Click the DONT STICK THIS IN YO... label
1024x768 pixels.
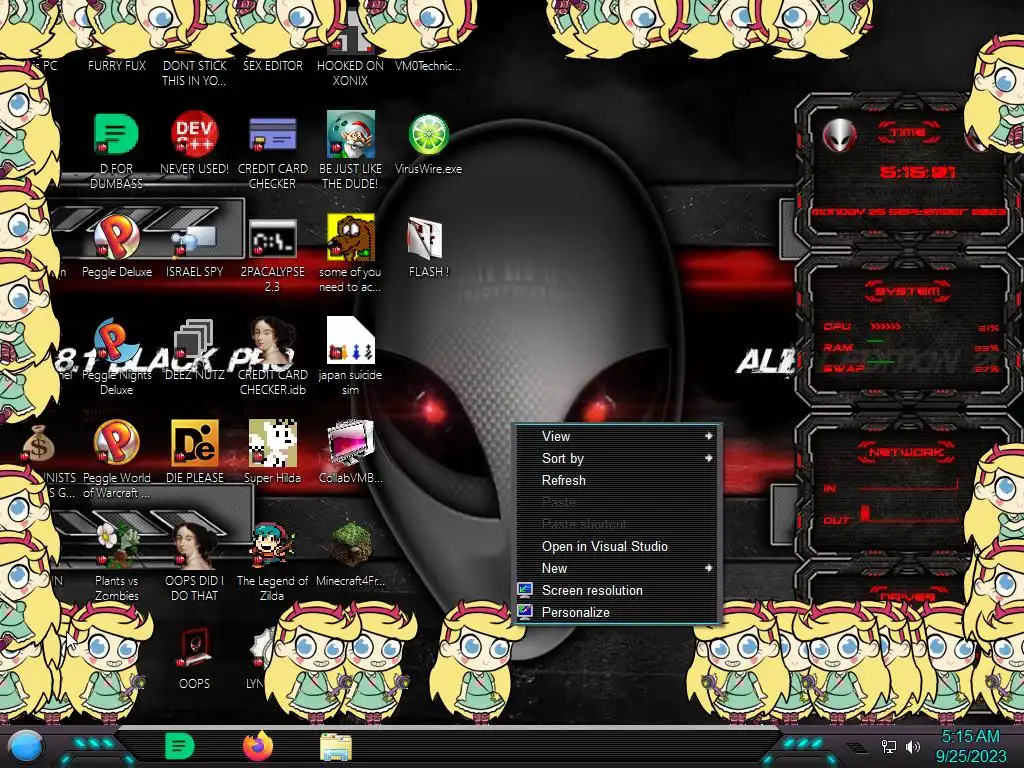(x=195, y=73)
